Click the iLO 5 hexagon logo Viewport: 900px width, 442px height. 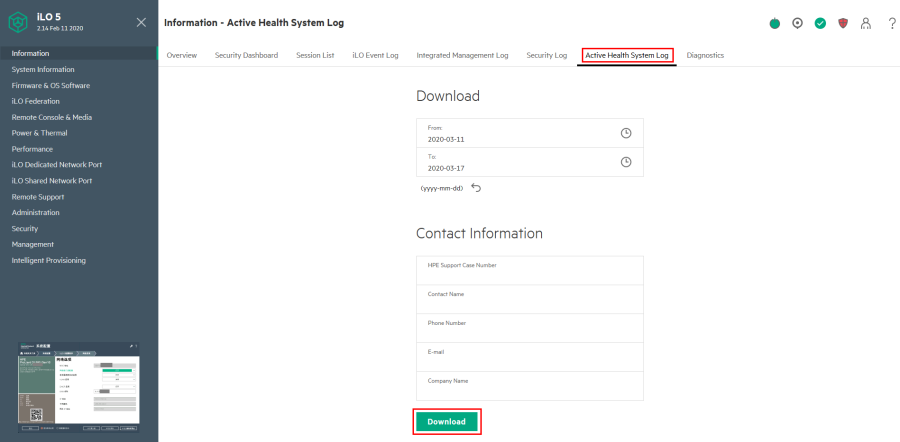tap(20, 22)
